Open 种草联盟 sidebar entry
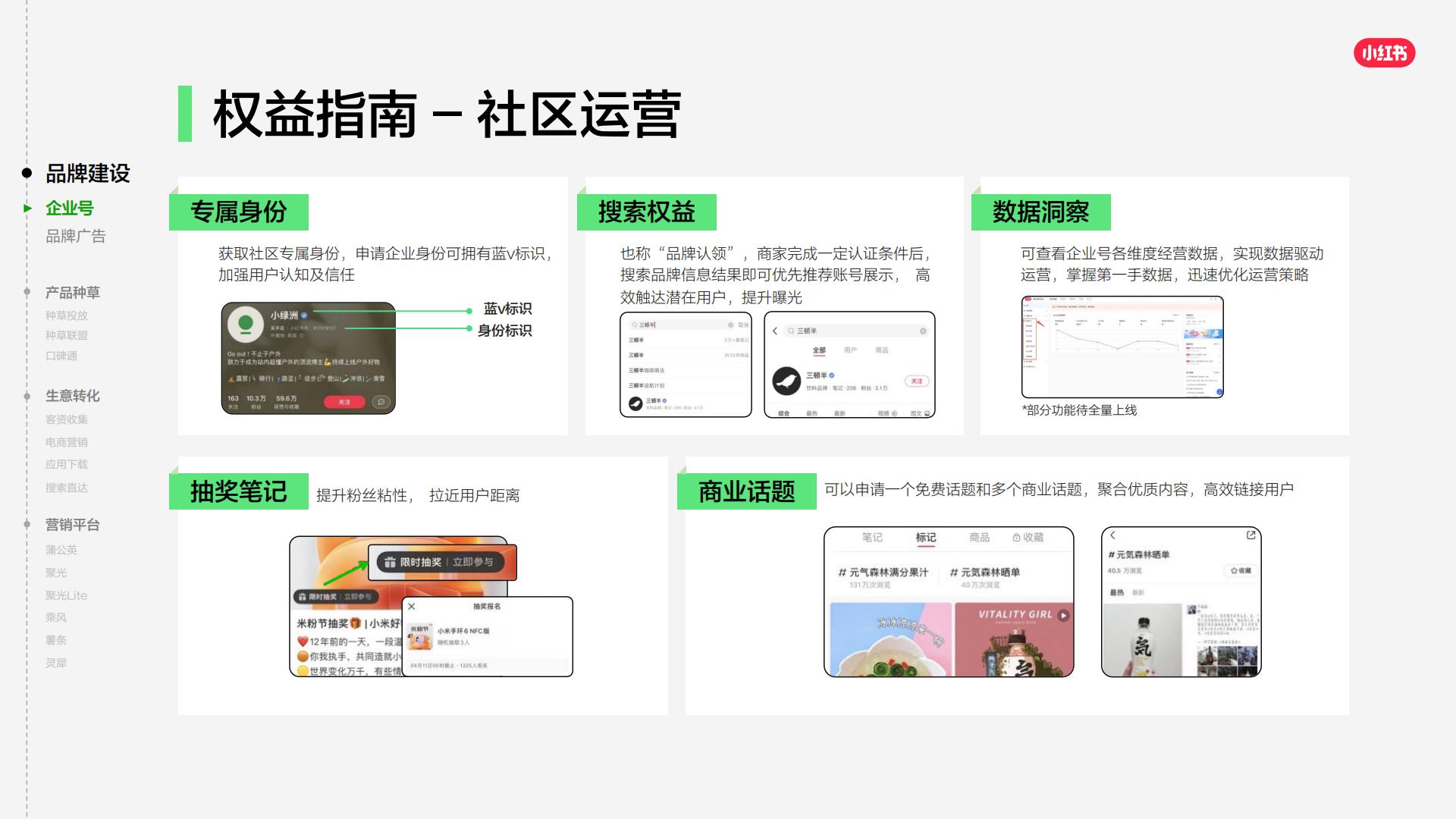 67,335
